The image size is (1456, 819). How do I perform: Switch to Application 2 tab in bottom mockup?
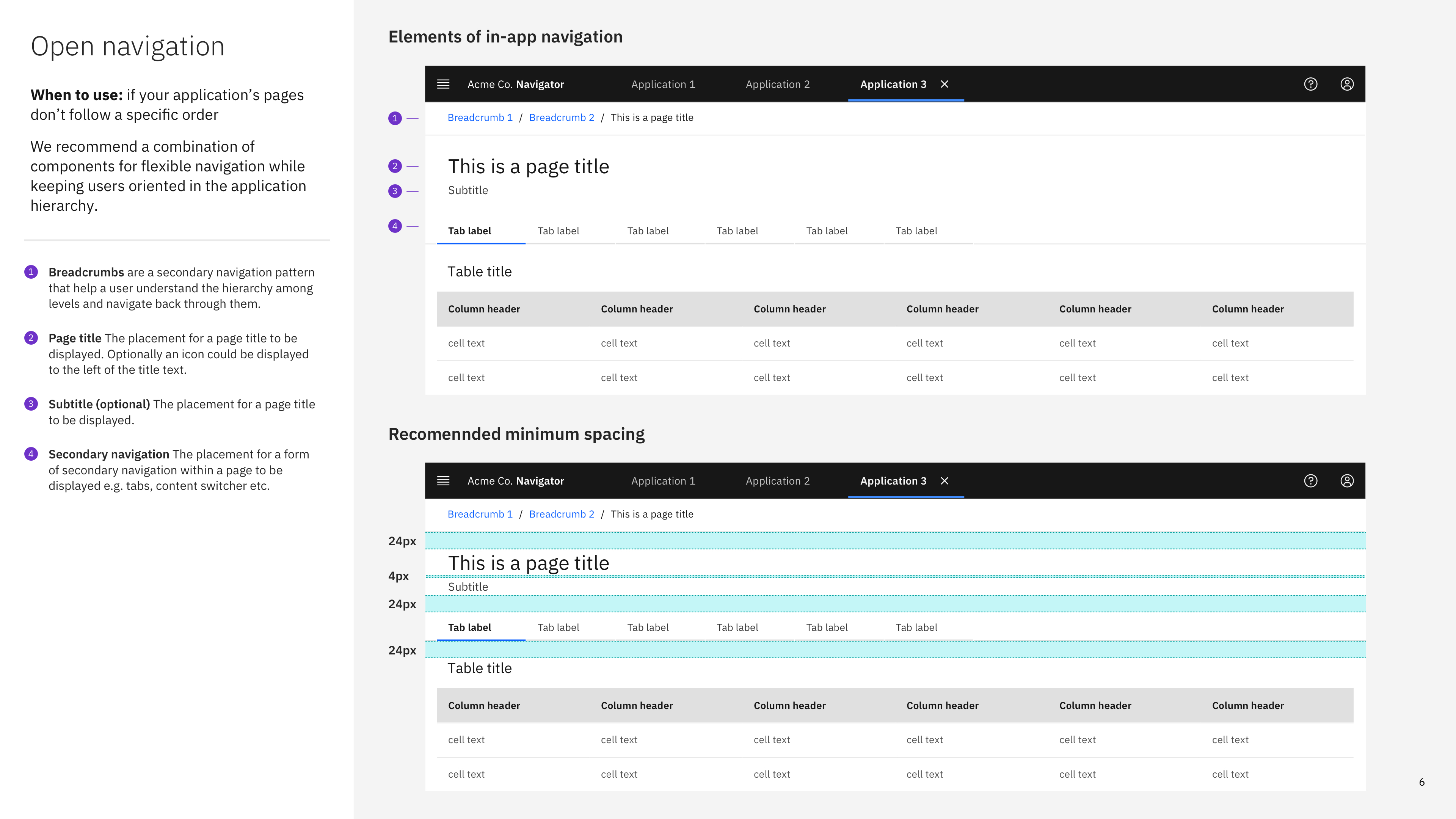777,481
